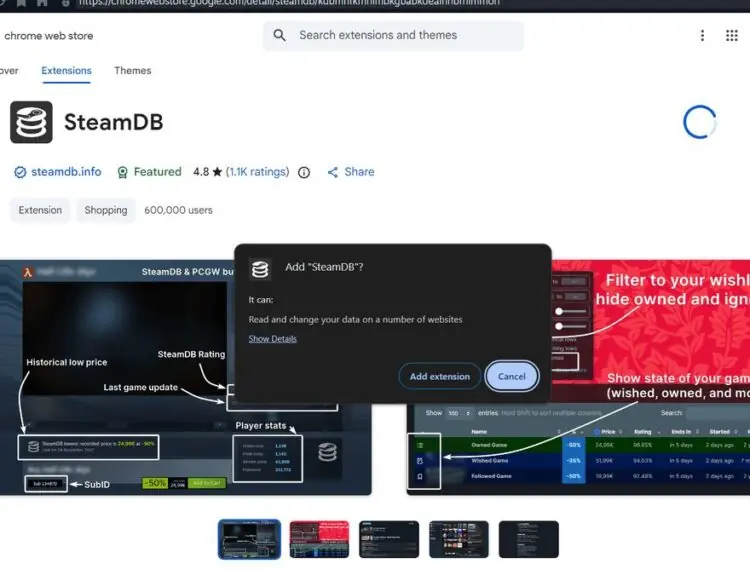Click the SteamDB icon in the dialog
The width and height of the screenshot is (750, 575).
(x=260, y=269)
